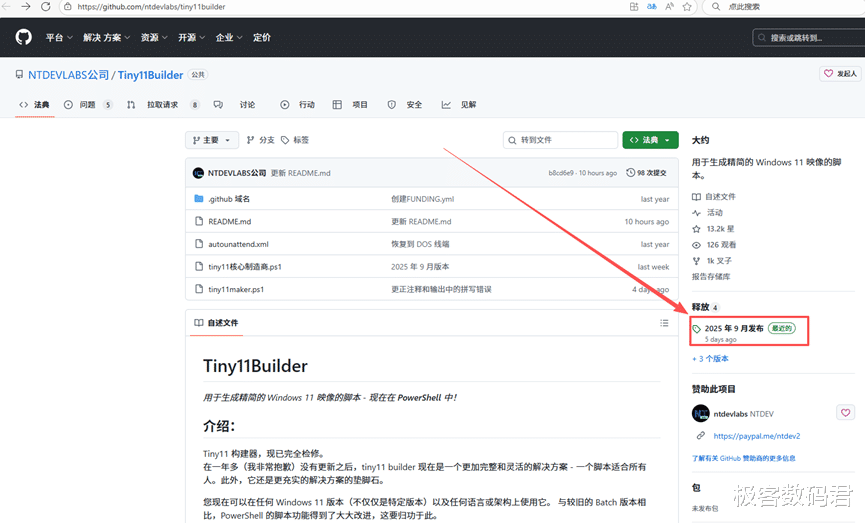Open README outline list icon
865x523 pixels.
click(664, 323)
